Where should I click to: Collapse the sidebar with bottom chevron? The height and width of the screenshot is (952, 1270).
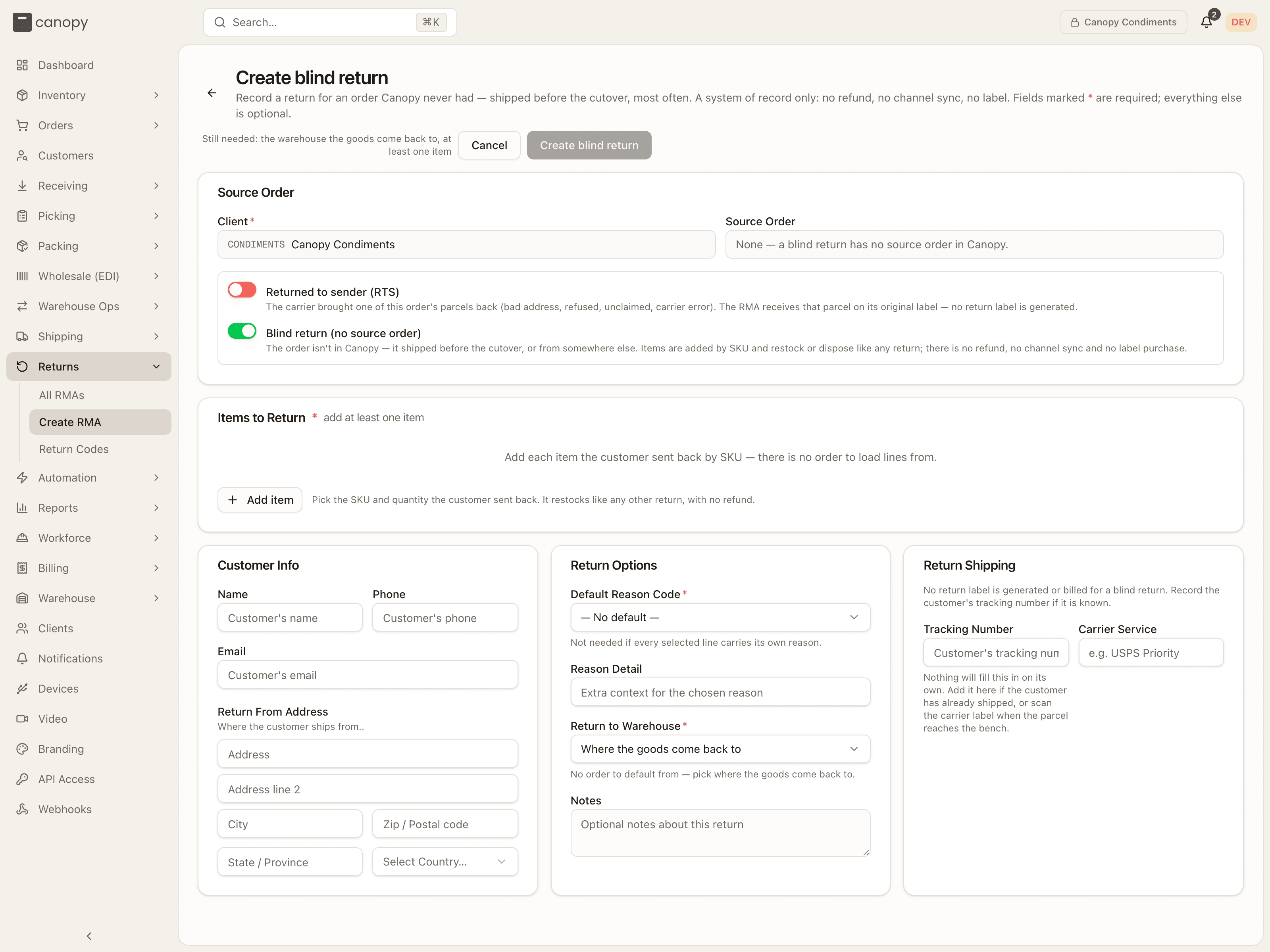pos(89,936)
